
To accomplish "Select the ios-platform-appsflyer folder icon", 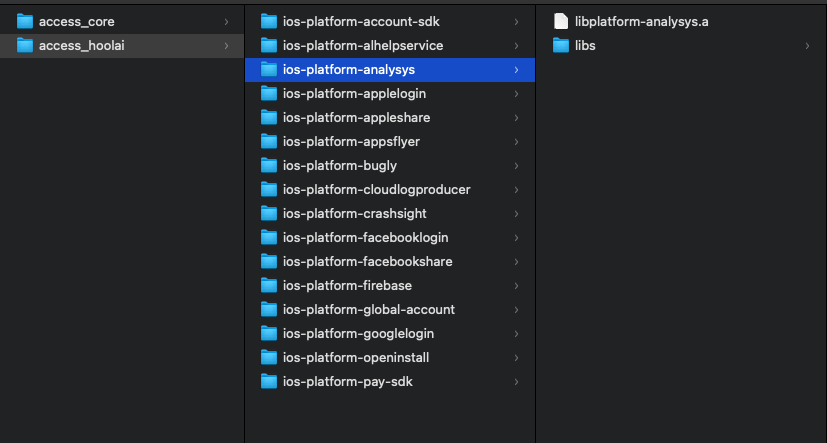I will (x=269, y=142).
